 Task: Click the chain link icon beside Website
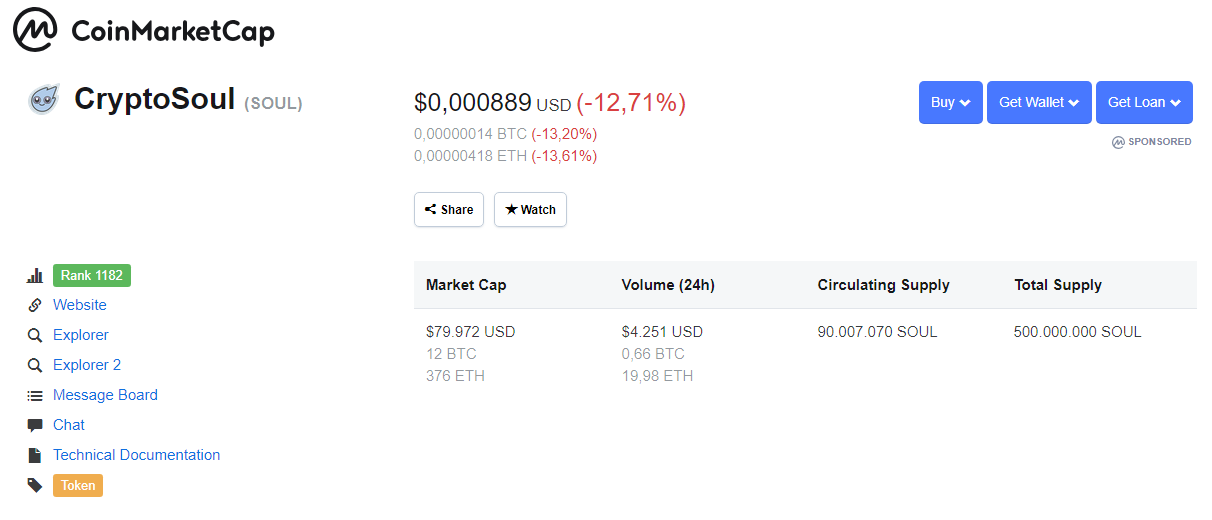click(x=35, y=306)
